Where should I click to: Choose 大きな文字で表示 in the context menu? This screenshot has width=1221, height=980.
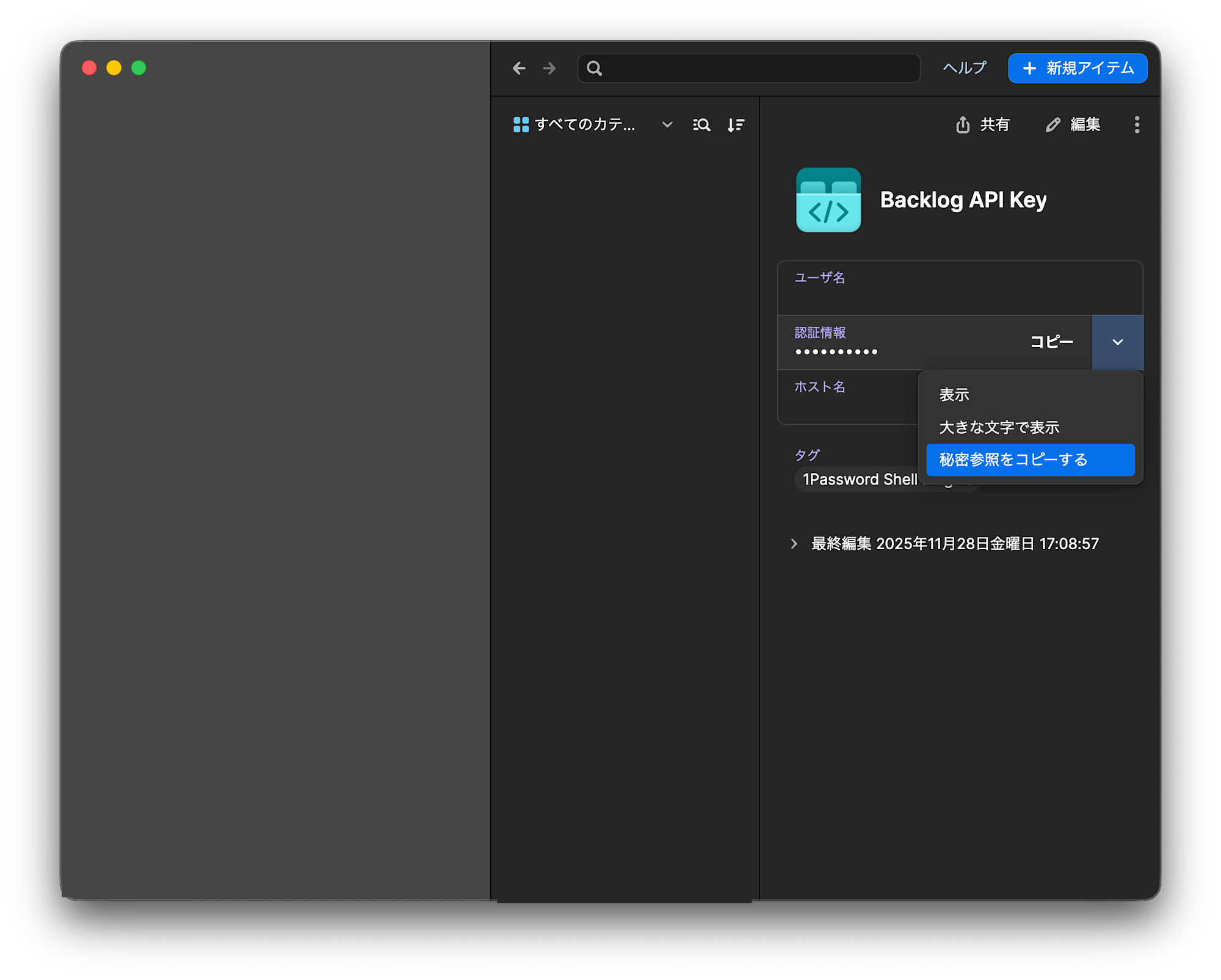(999, 427)
